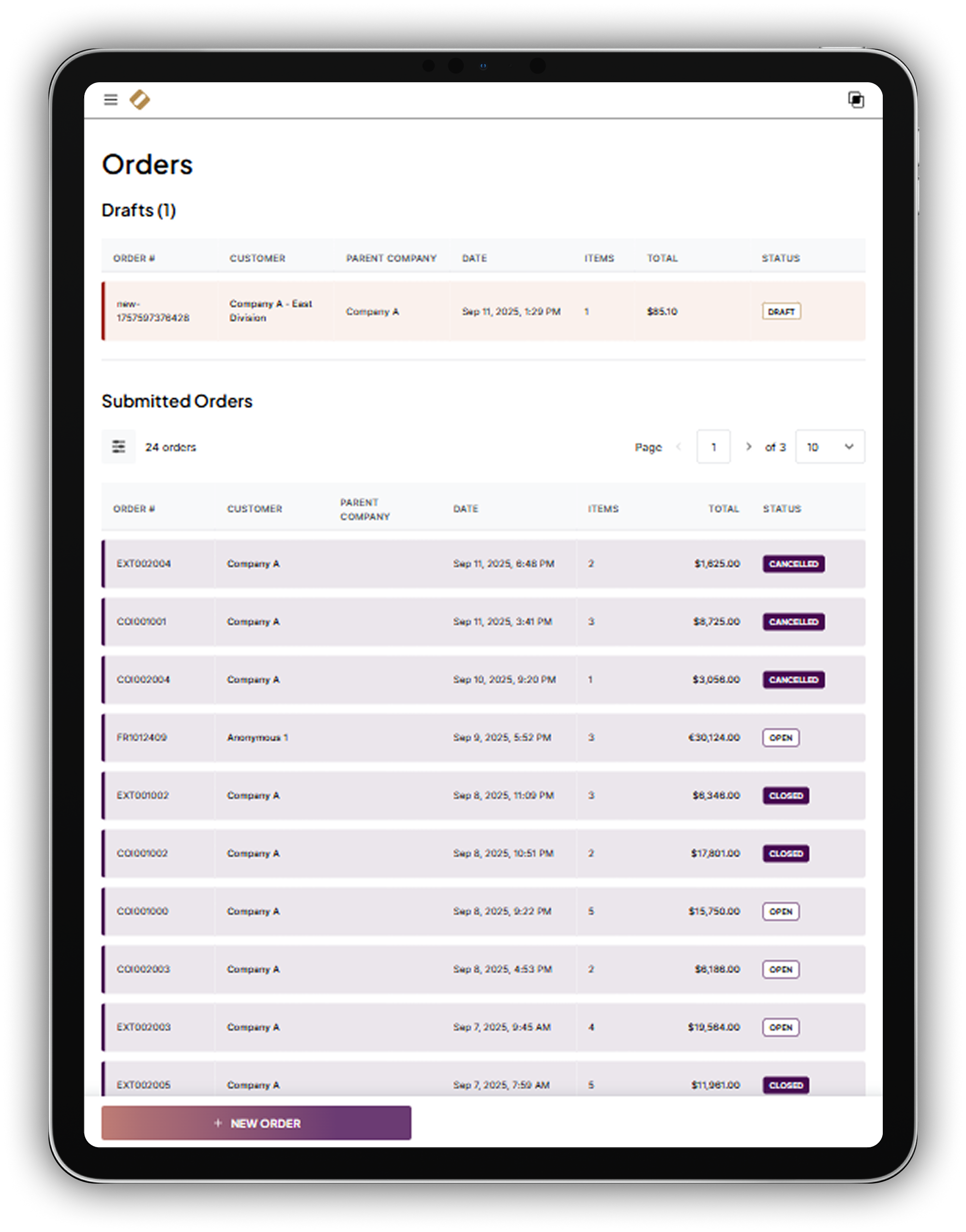Sort Submitted Orders by Date header
This screenshot has width=966, height=1232.
[x=466, y=509]
